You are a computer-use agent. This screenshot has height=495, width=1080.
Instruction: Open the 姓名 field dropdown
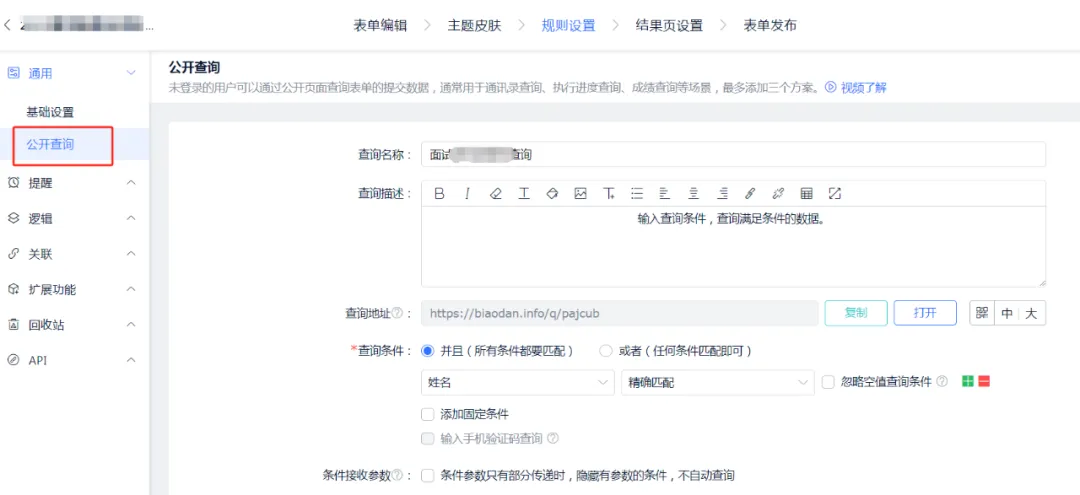518,382
